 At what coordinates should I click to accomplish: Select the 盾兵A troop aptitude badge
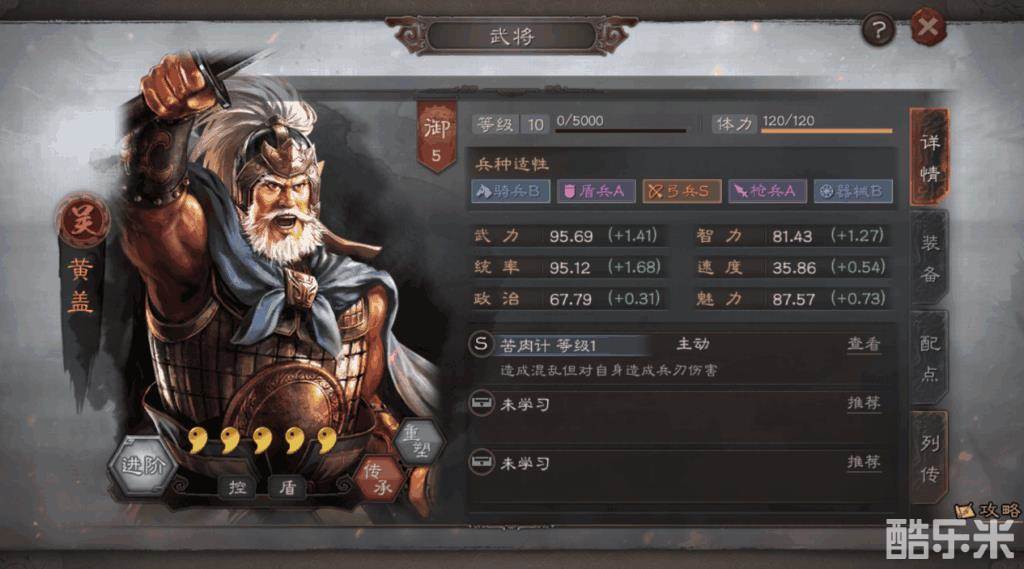click(596, 191)
